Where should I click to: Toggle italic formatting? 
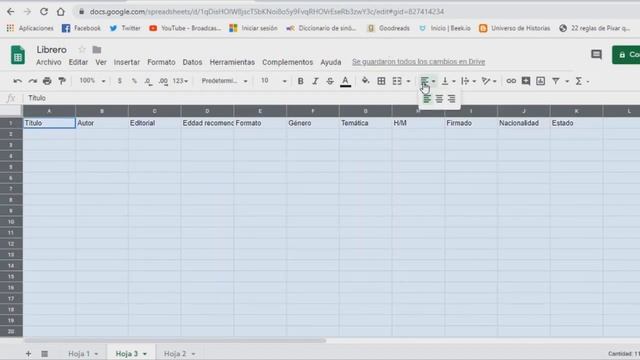(x=315, y=81)
